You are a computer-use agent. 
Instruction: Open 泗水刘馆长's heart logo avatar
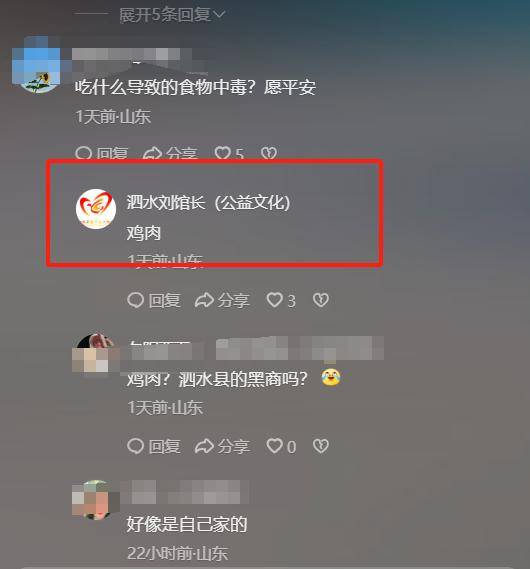point(96,209)
